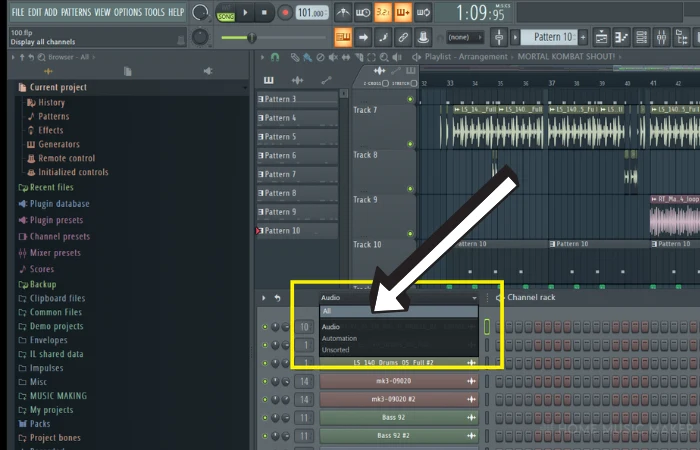Click the mk3-09020 #2 channel button

(x=399, y=400)
